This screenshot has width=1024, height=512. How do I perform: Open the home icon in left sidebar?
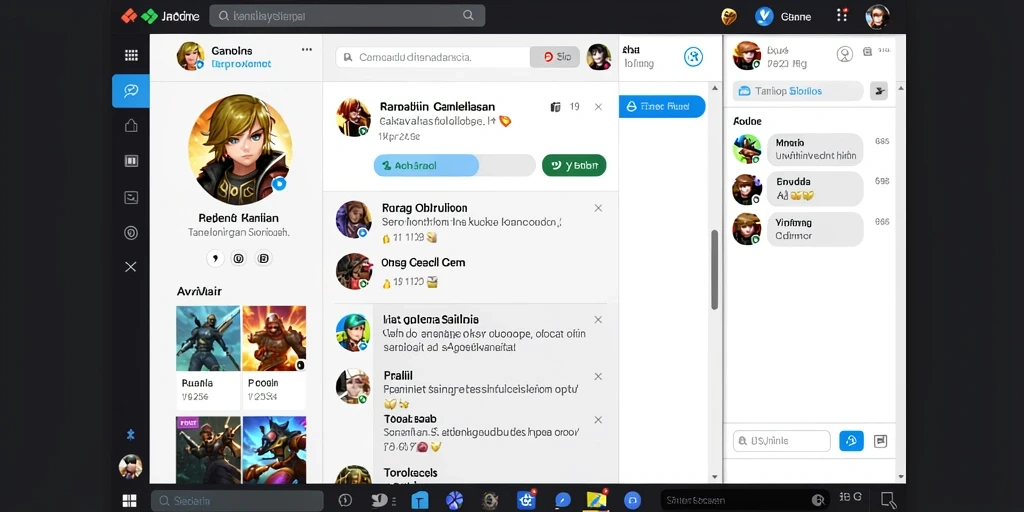(x=131, y=125)
